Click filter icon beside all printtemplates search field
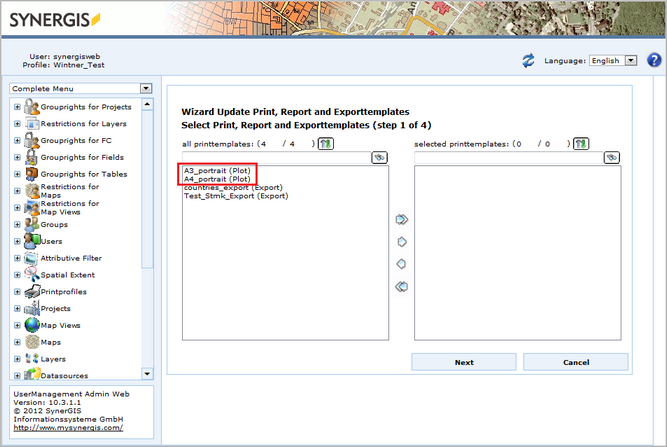This screenshot has height=447, width=667. [x=379, y=157]
